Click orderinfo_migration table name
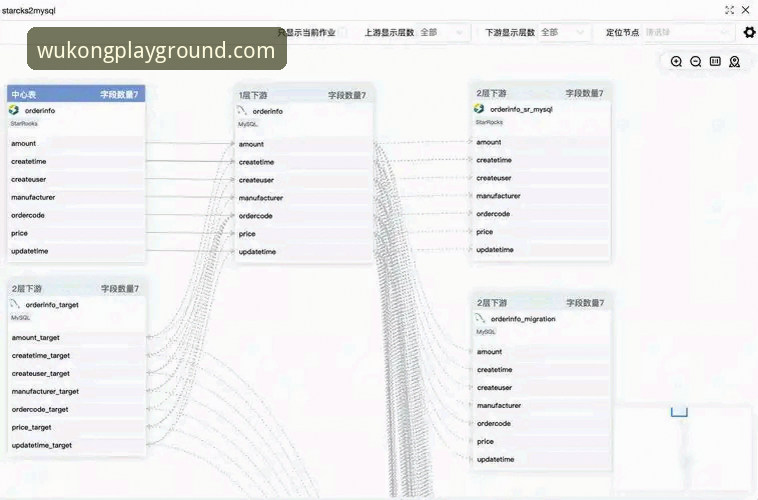 (x=523, y=318)
